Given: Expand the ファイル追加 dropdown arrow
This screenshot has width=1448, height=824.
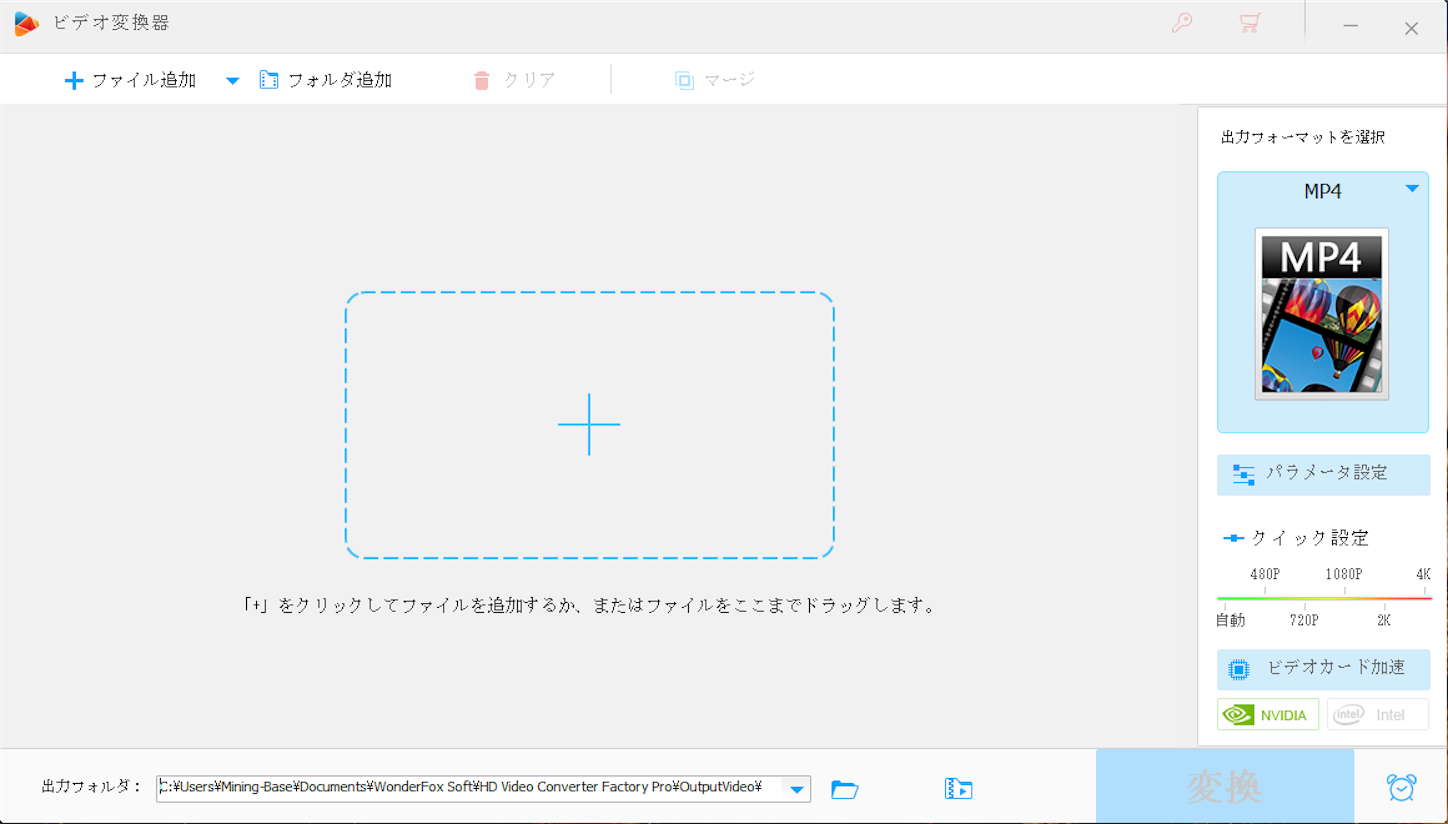Looking at the screenshot, I should pyautogui.click(x=231, y=79).
